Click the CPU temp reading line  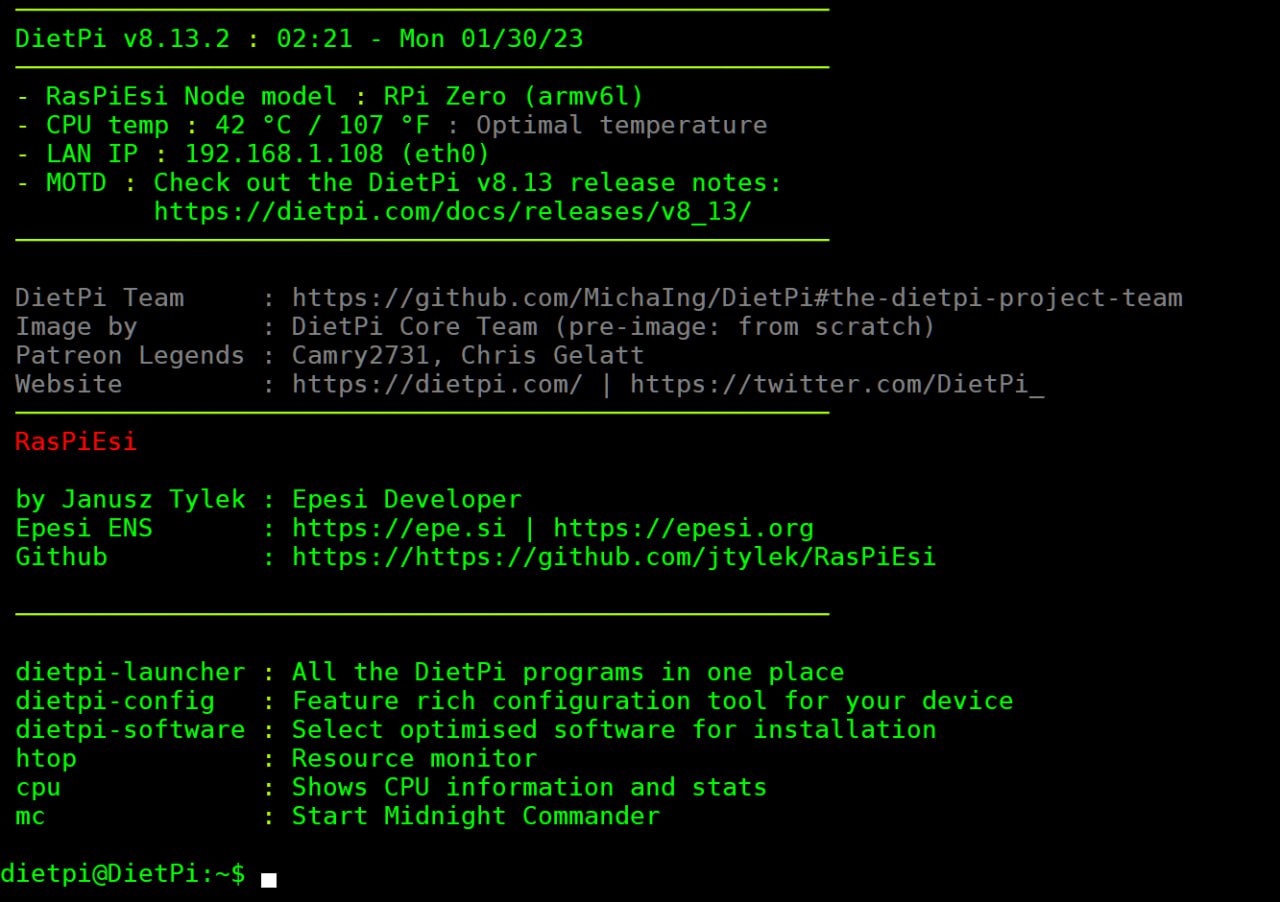tap(392, 126)
